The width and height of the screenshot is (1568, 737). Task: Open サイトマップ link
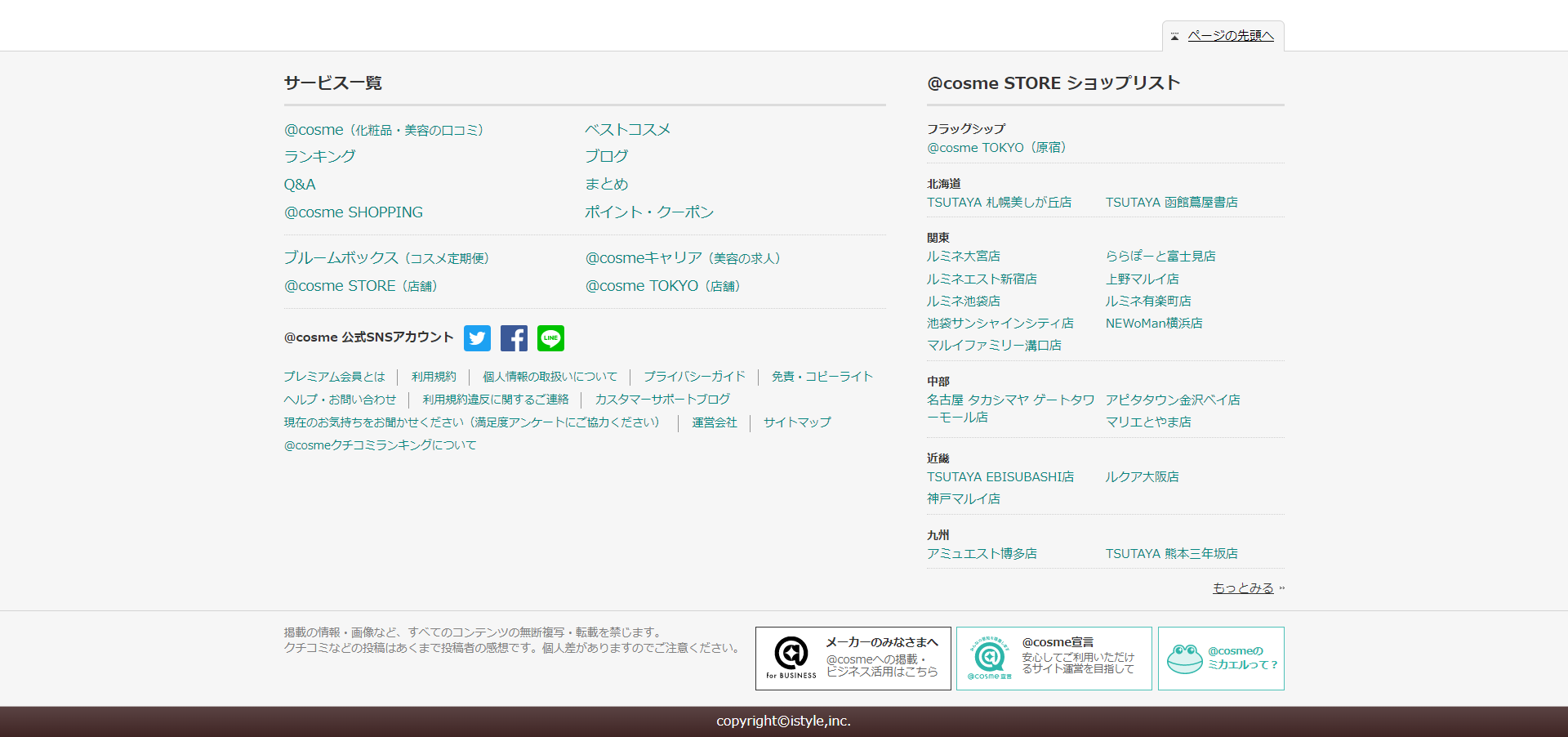click(x=797, y=422)
